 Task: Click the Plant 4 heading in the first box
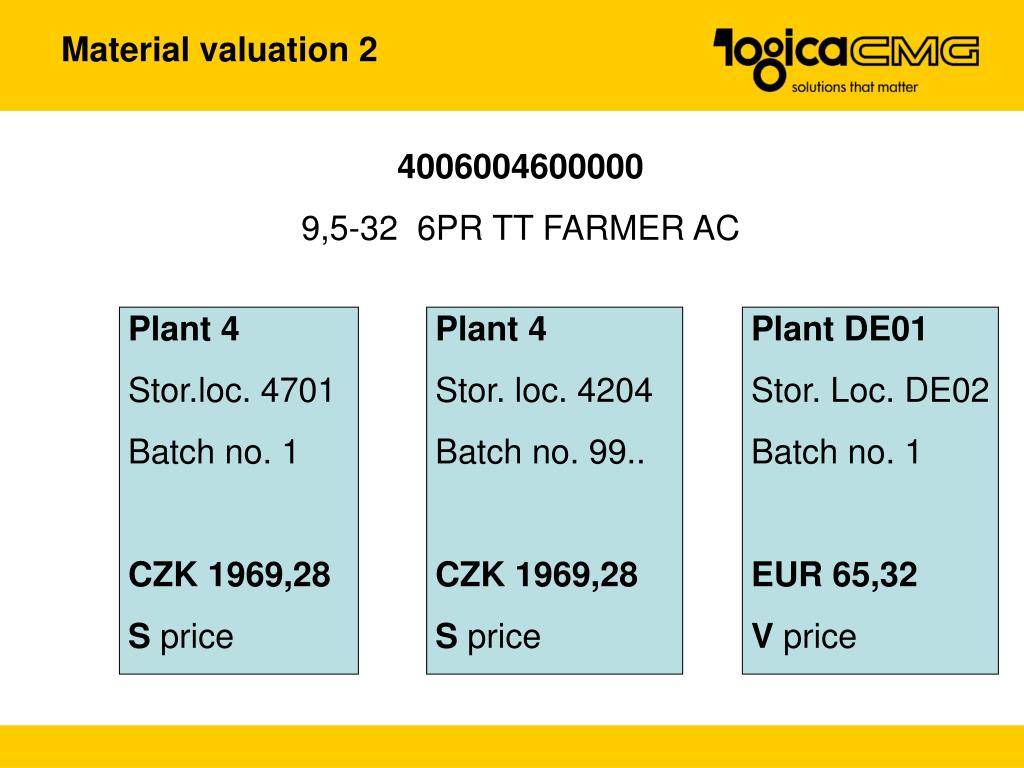point(184,328)
